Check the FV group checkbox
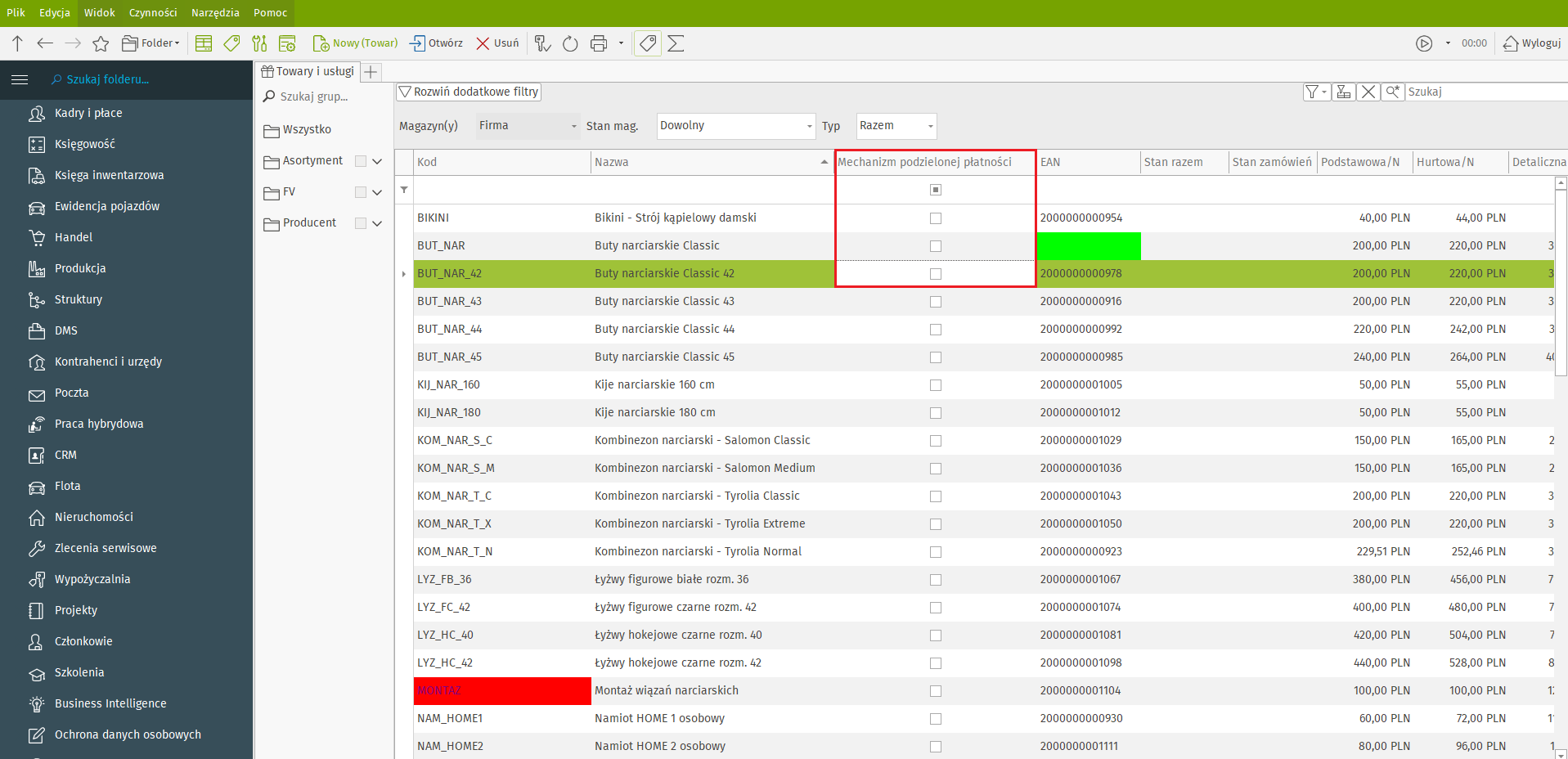Screen dimensions: 1568x759 click(361, 192)
